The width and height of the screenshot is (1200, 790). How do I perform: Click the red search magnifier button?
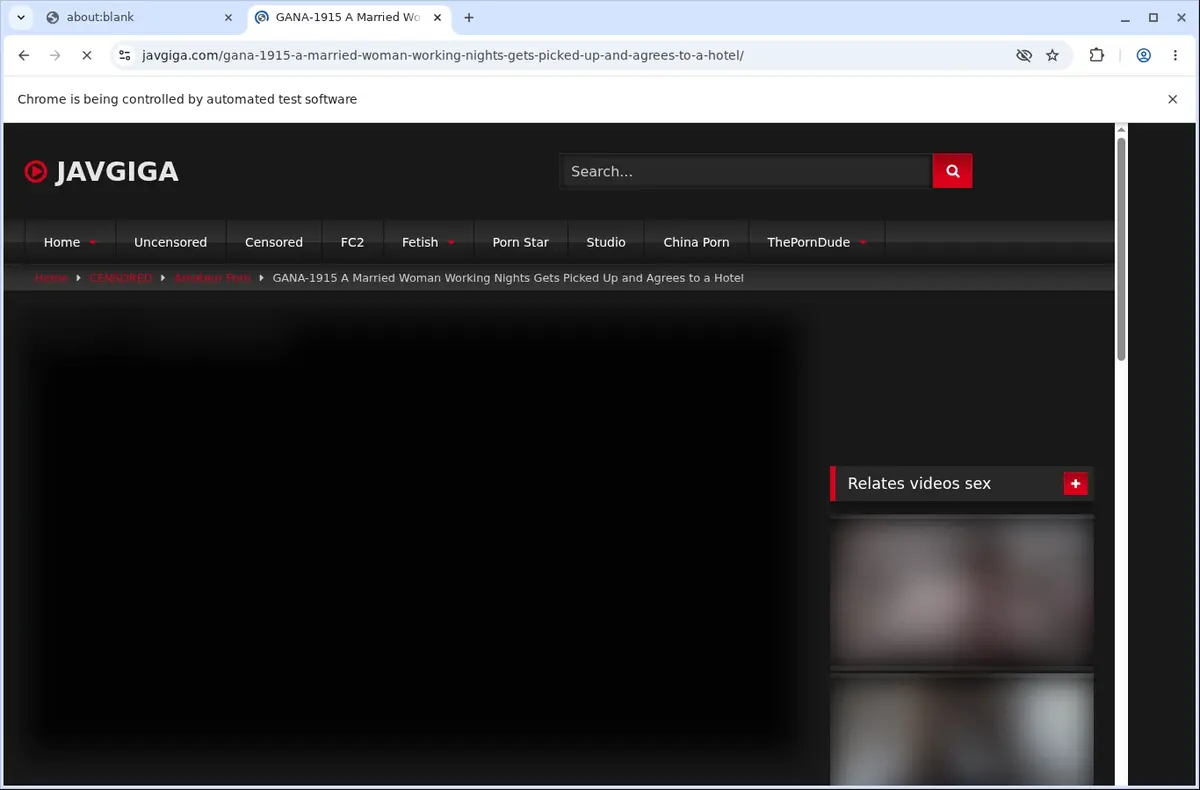coord(952,171)
